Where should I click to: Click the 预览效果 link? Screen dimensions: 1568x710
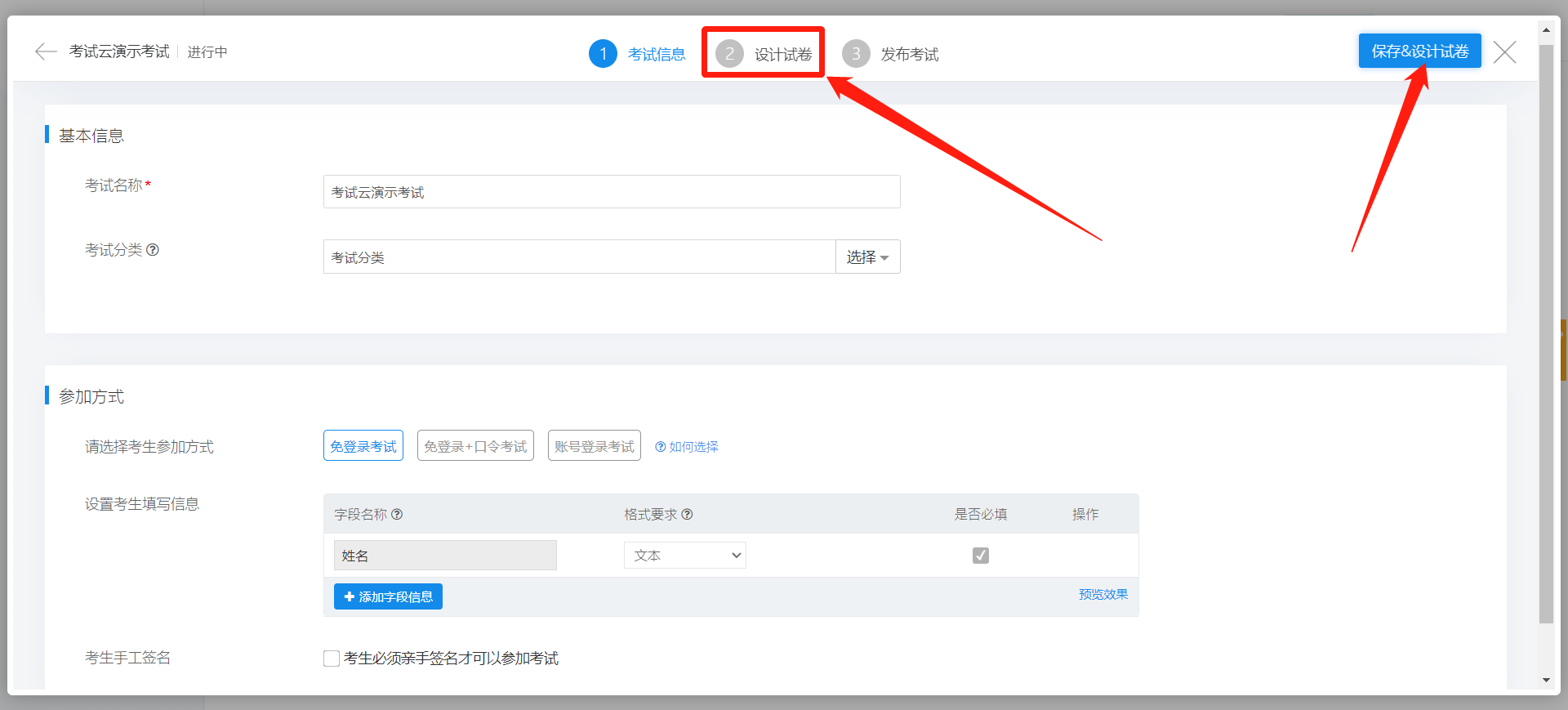click(x=1102, y=594)
